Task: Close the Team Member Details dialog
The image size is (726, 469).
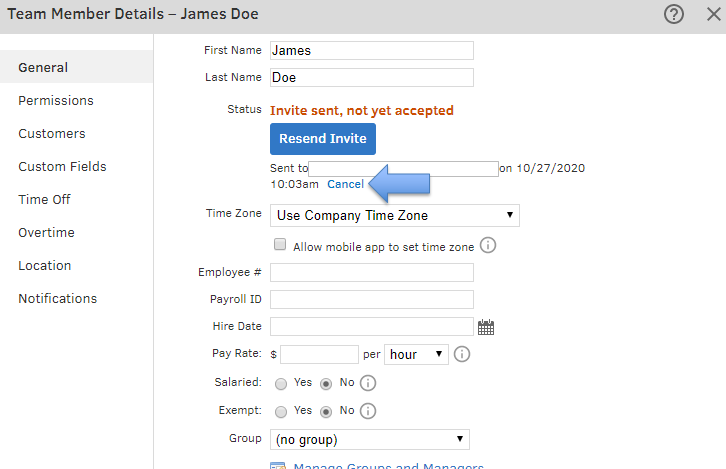Action: click(x=709, y=15)
